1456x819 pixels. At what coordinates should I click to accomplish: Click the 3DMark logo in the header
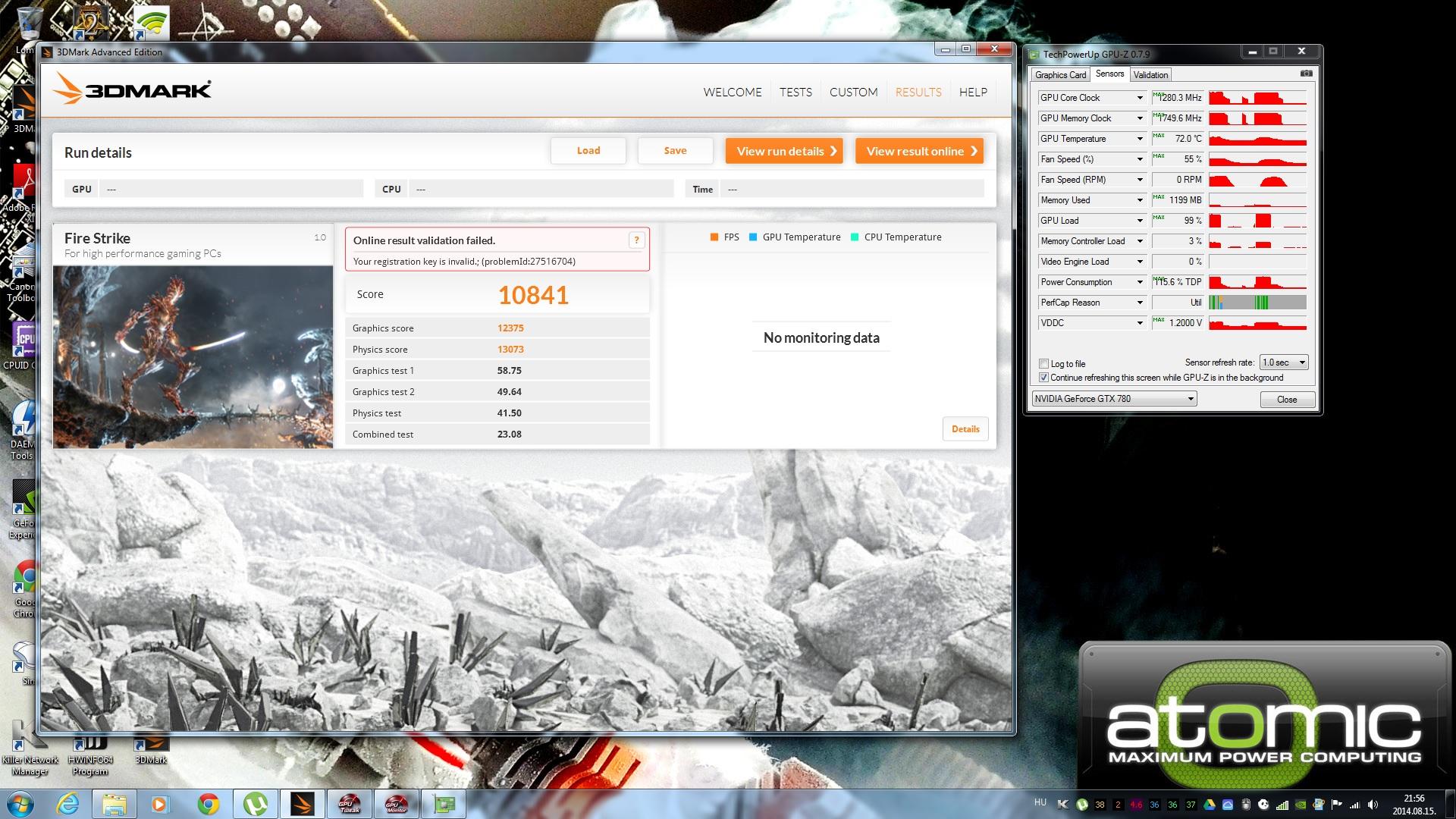(133, 90)
